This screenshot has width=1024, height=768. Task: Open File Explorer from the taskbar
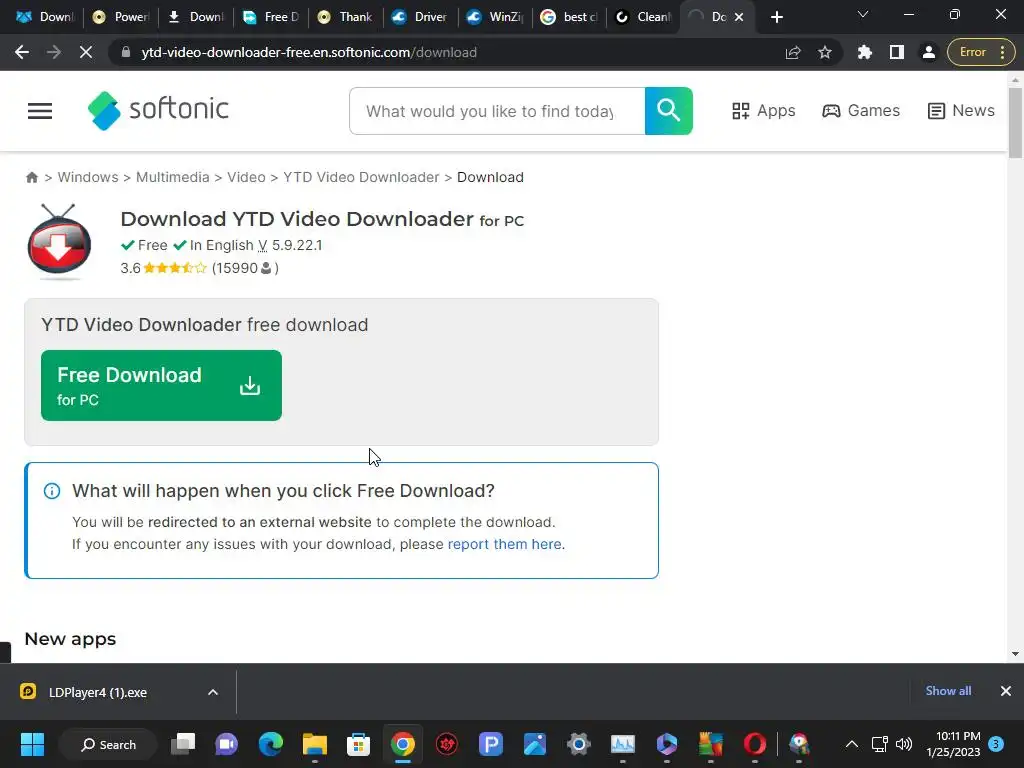314,744
